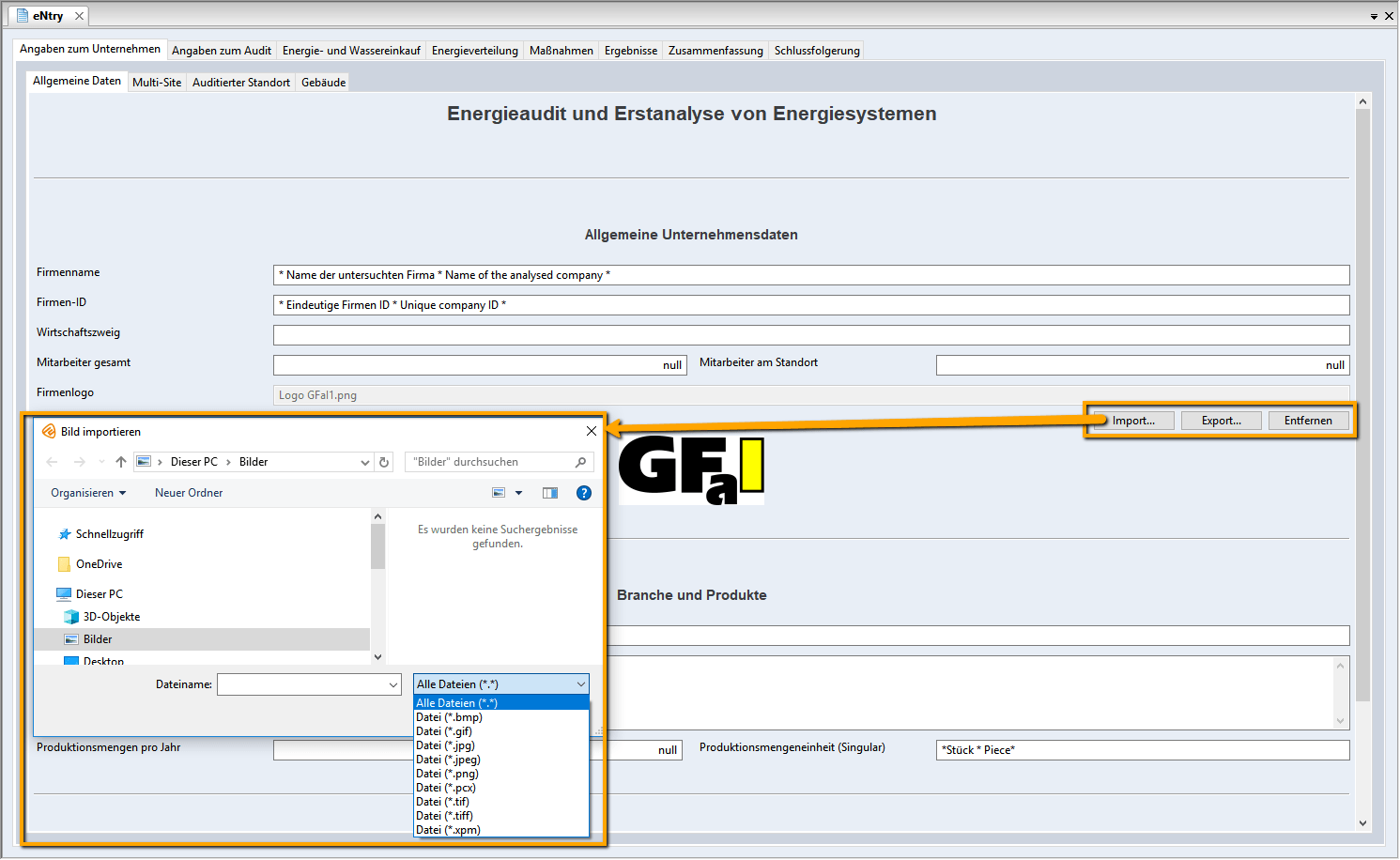Open the file dialog help icon

pyautogui.click(x=584, y=493)
